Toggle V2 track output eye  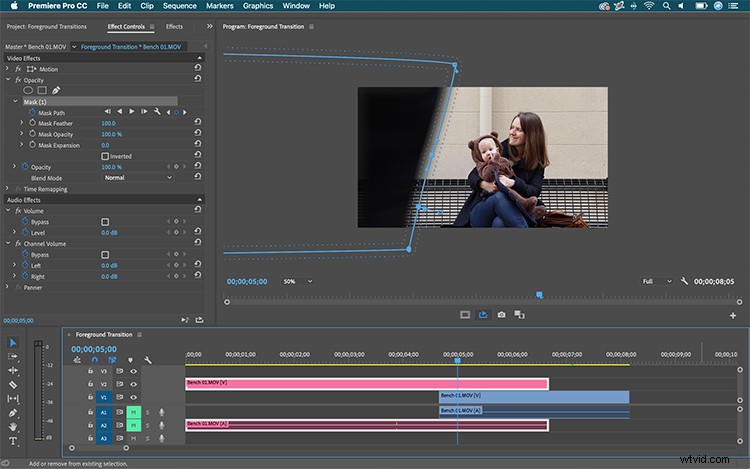[x=133, y=384]
